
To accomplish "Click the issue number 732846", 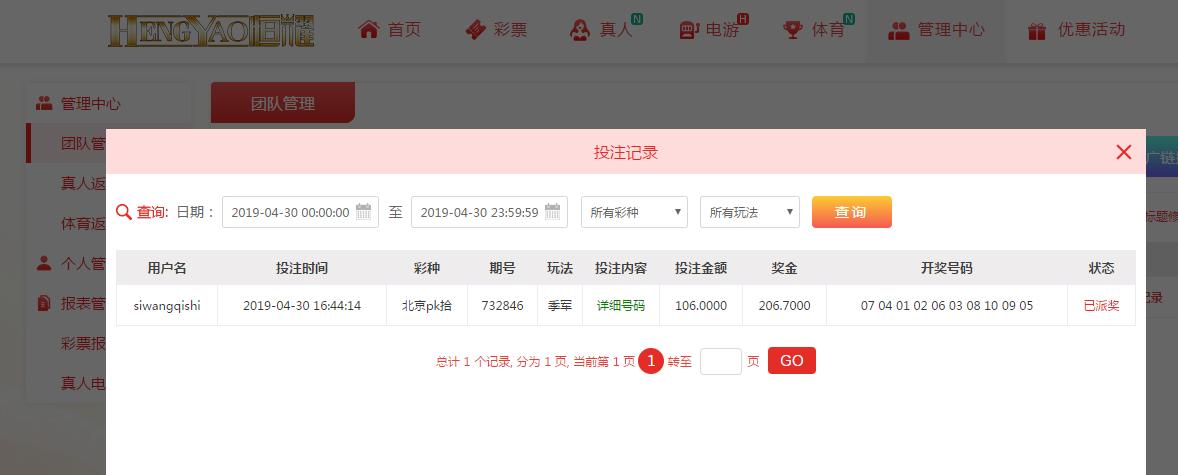I will click(x=503, y=306).
